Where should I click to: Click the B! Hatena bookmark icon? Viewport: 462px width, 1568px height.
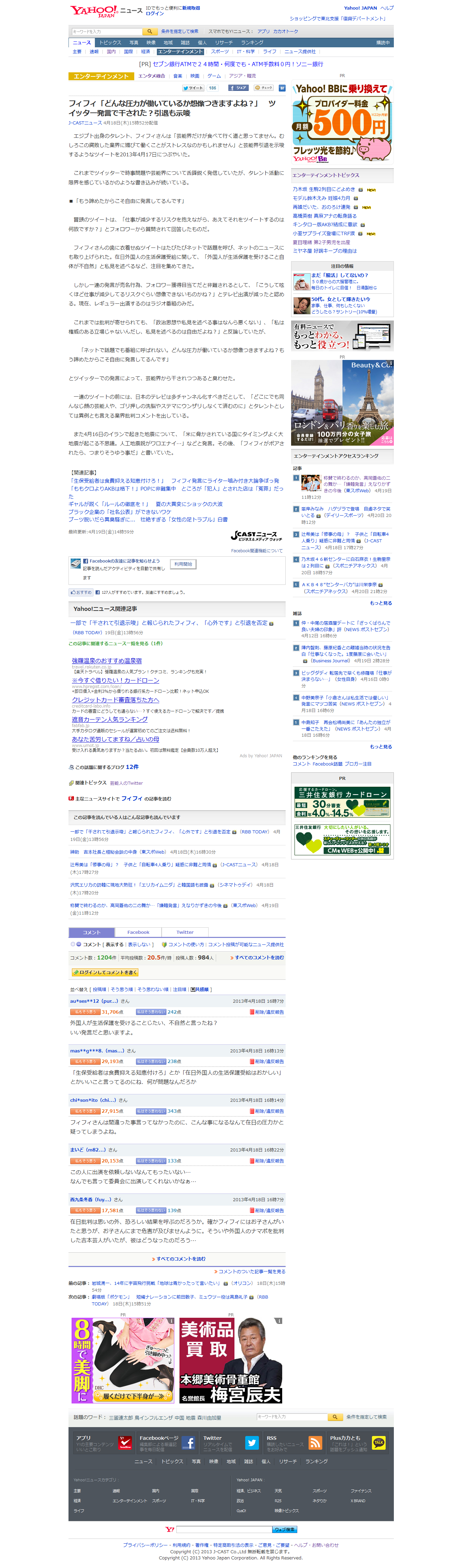282,88
